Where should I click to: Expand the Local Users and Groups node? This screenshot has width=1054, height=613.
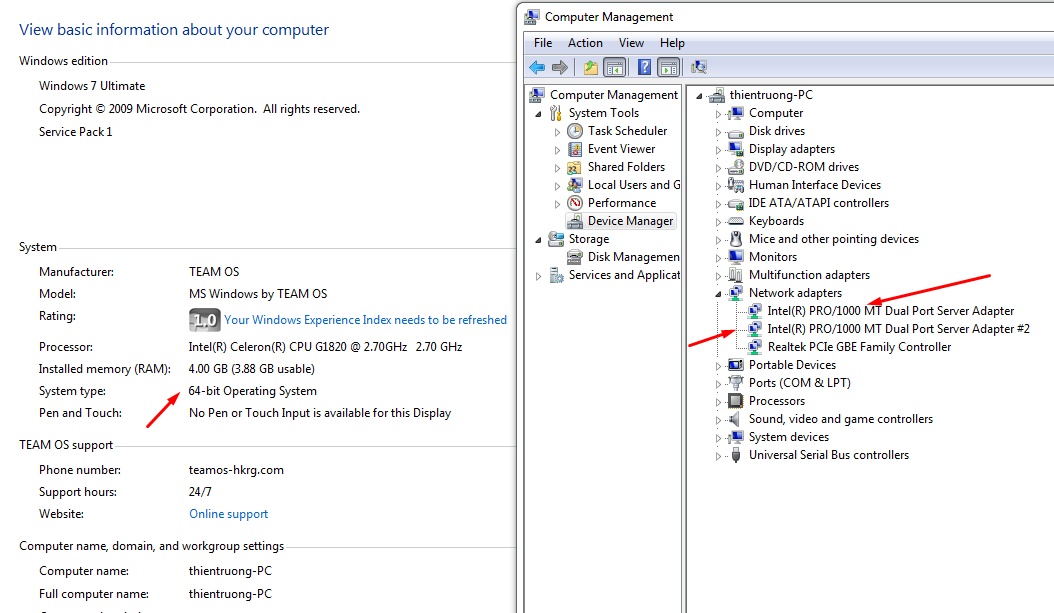pos(557,186)
